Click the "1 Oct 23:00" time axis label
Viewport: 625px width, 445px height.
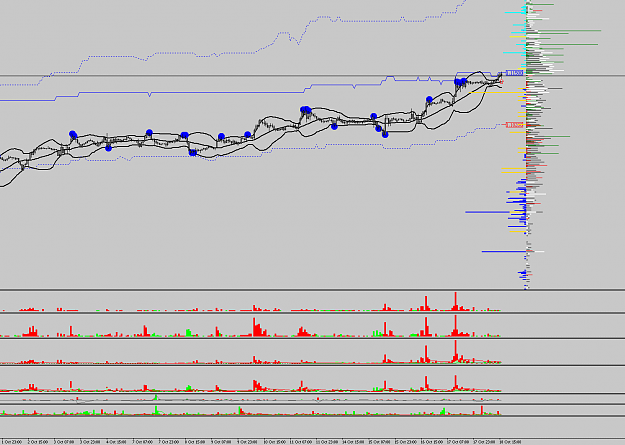pos(12,441)
